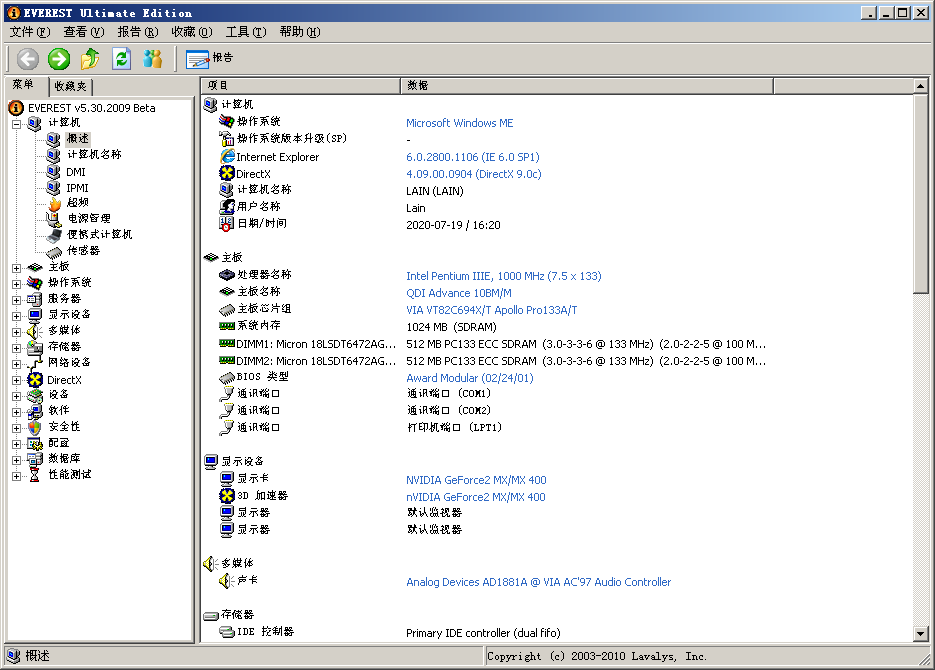Click the 日期/时间 clock icon
Image resolution: width=935 pixels, height=670 pixels.
[x=227, y=224]
